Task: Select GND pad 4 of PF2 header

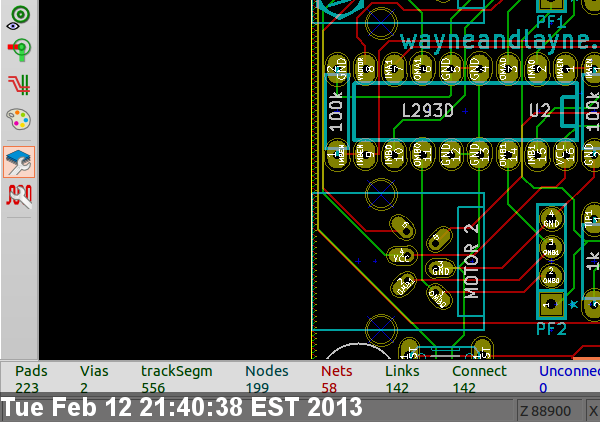Action: click(551, 219)
